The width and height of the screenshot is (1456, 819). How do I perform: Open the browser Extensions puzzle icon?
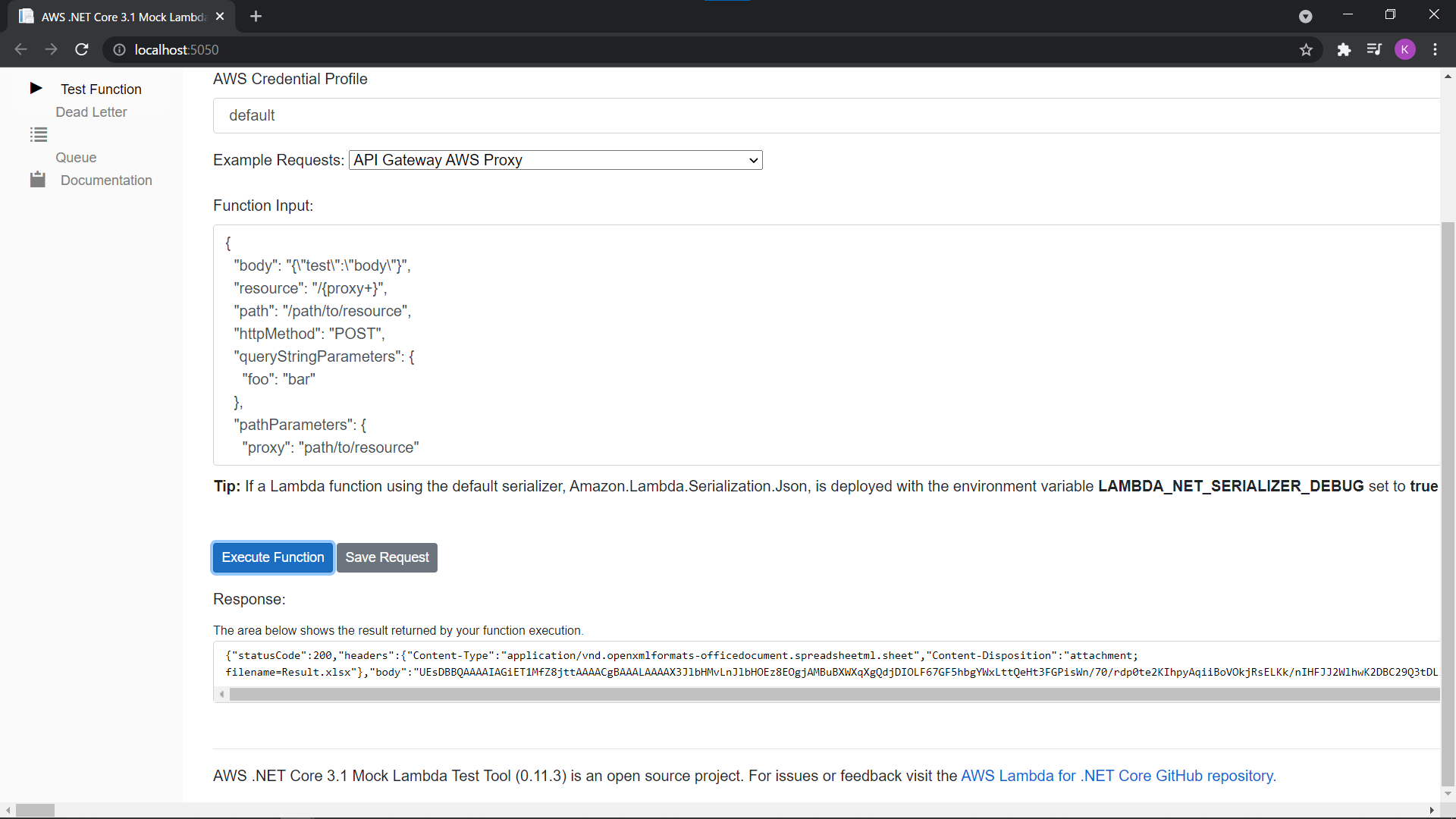tap(1344, 50)
